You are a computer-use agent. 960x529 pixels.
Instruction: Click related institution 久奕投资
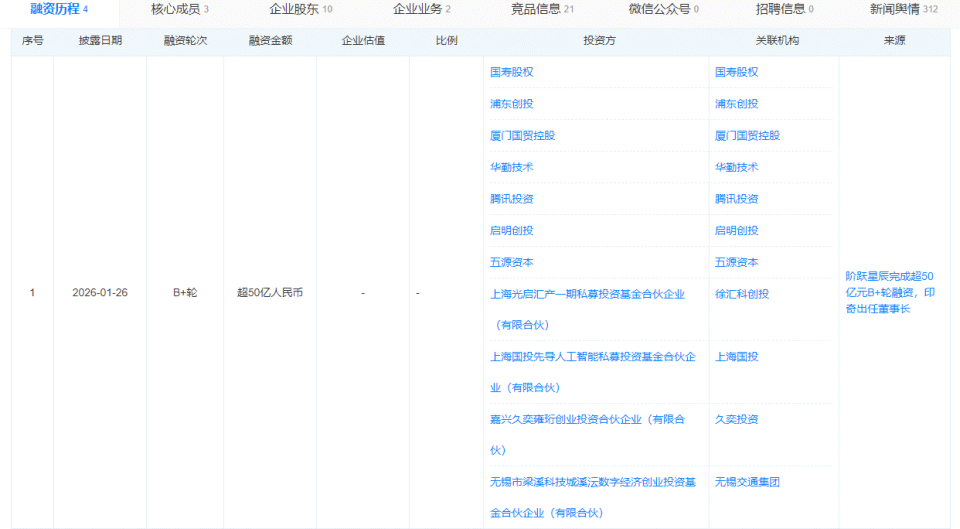point(736,419)
